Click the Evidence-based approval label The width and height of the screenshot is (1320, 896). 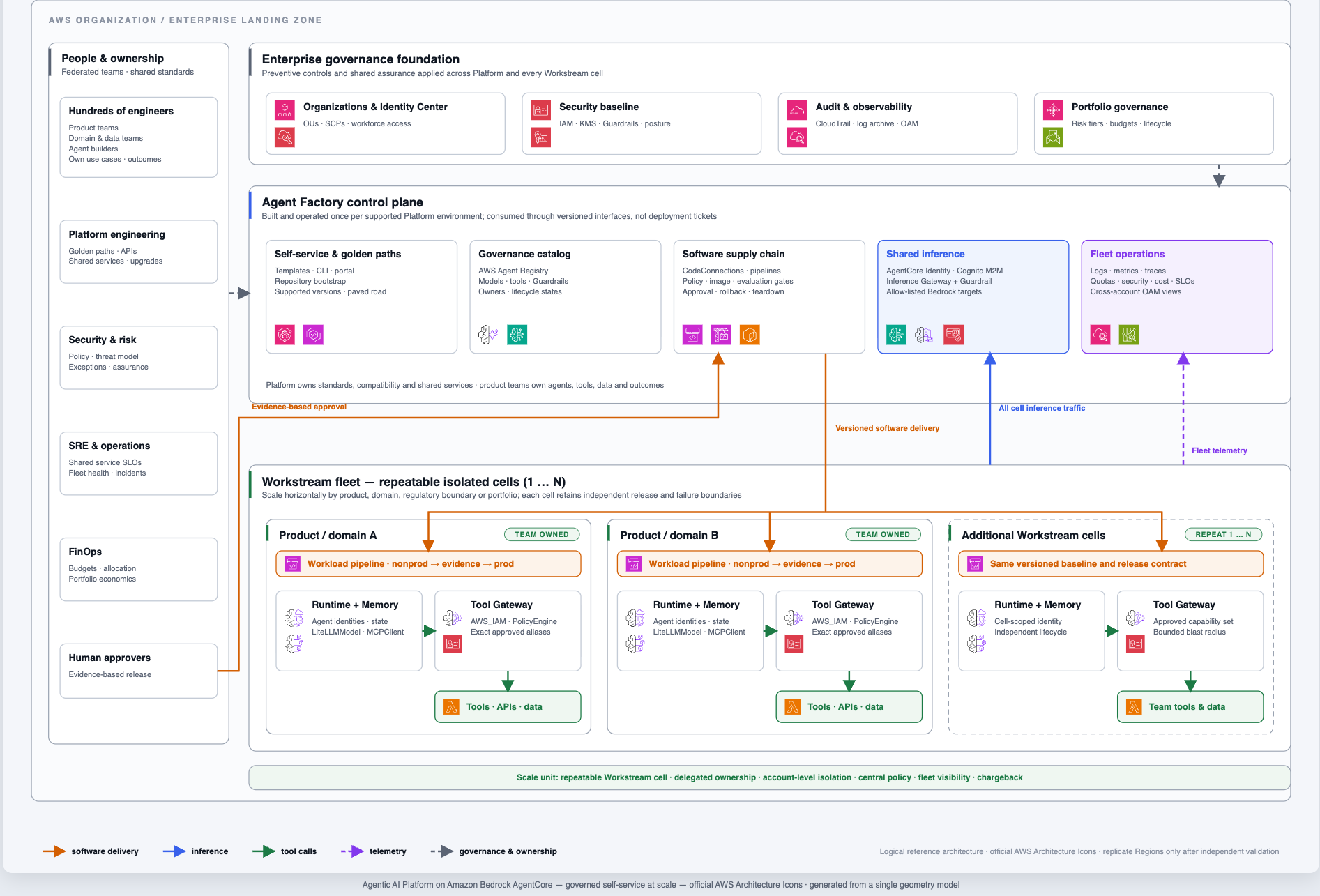(299, 407)
